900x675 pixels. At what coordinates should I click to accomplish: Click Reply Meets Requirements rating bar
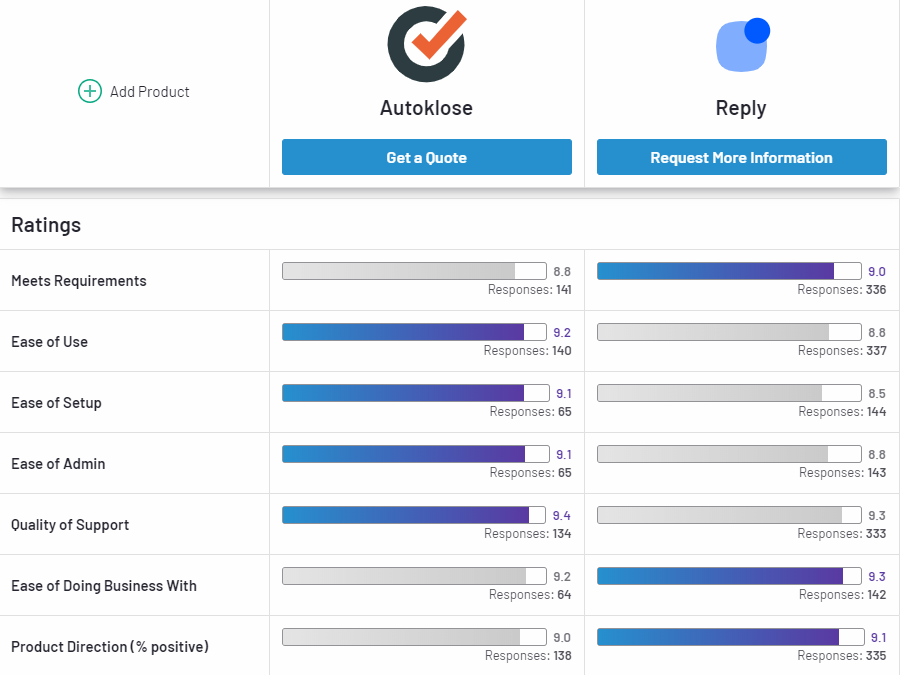click(x=729, y=271)
